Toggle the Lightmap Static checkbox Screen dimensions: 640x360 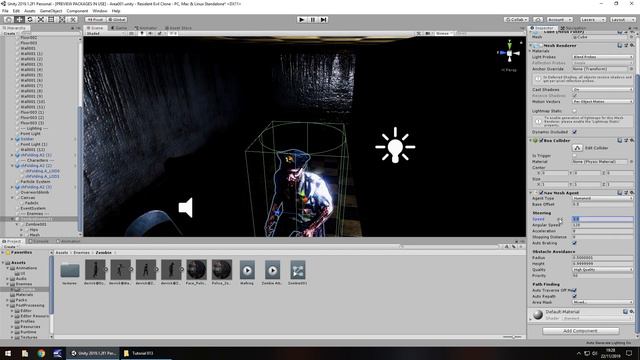click(575, 111)
